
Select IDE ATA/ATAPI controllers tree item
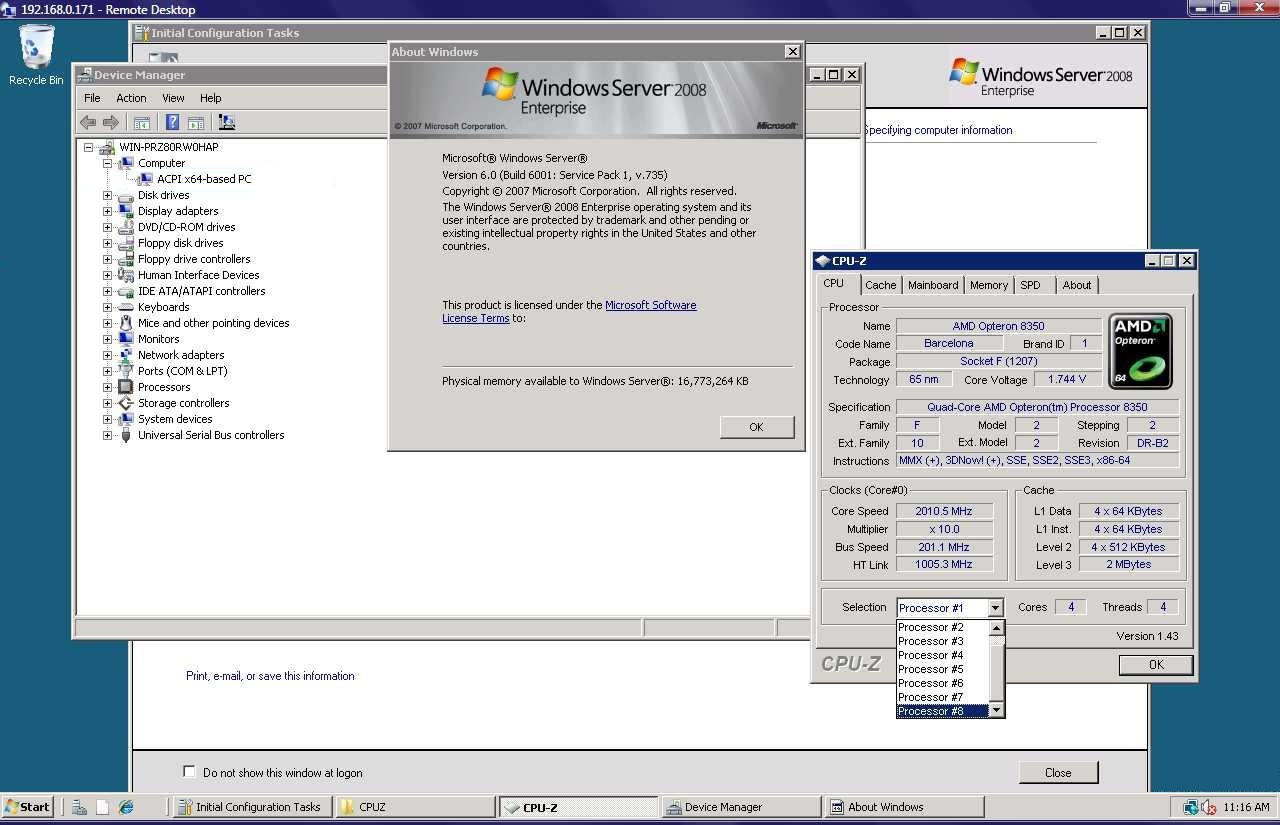tap(202, 291)
